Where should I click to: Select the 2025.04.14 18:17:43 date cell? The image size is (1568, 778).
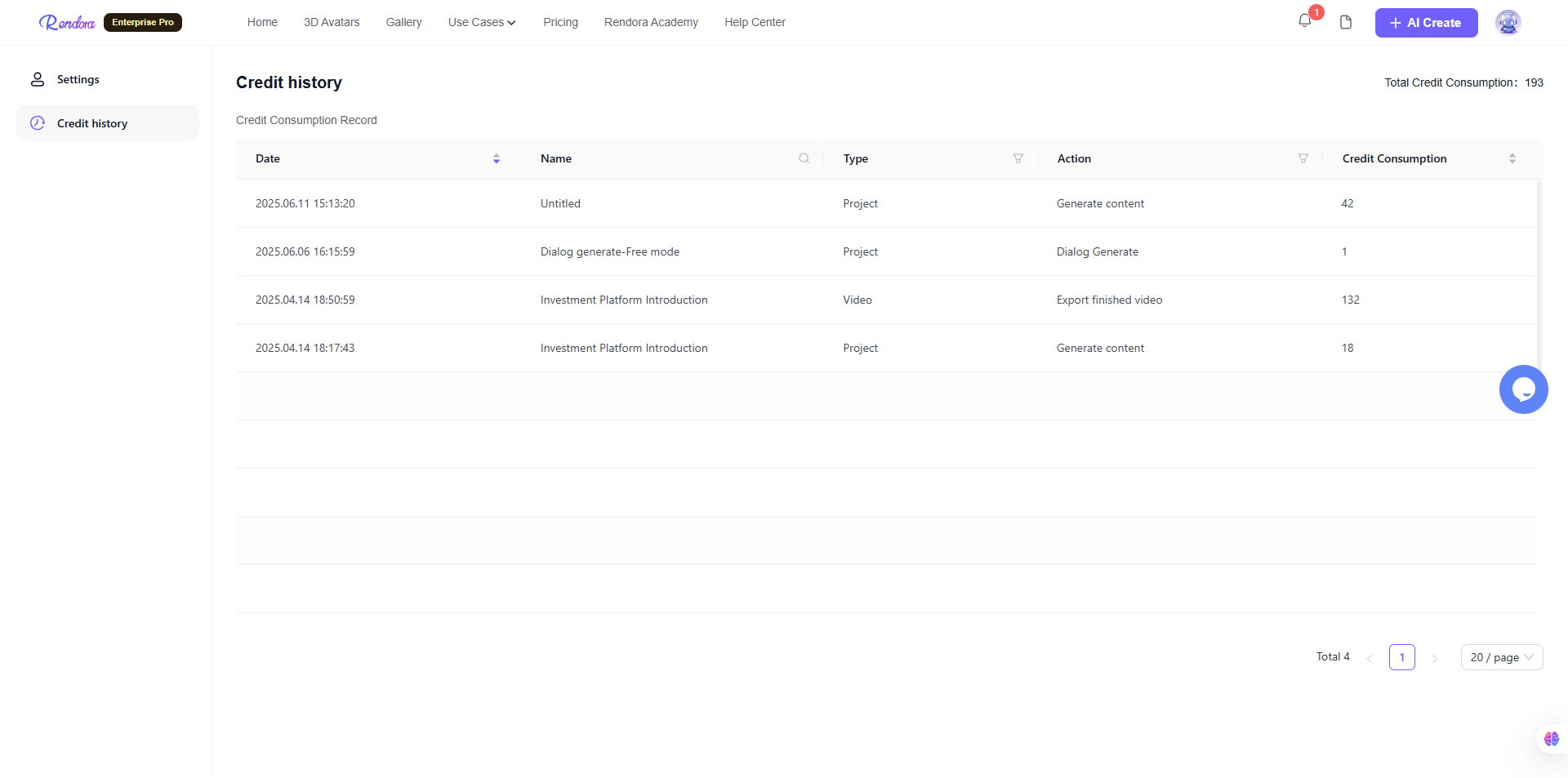point(305,348)
